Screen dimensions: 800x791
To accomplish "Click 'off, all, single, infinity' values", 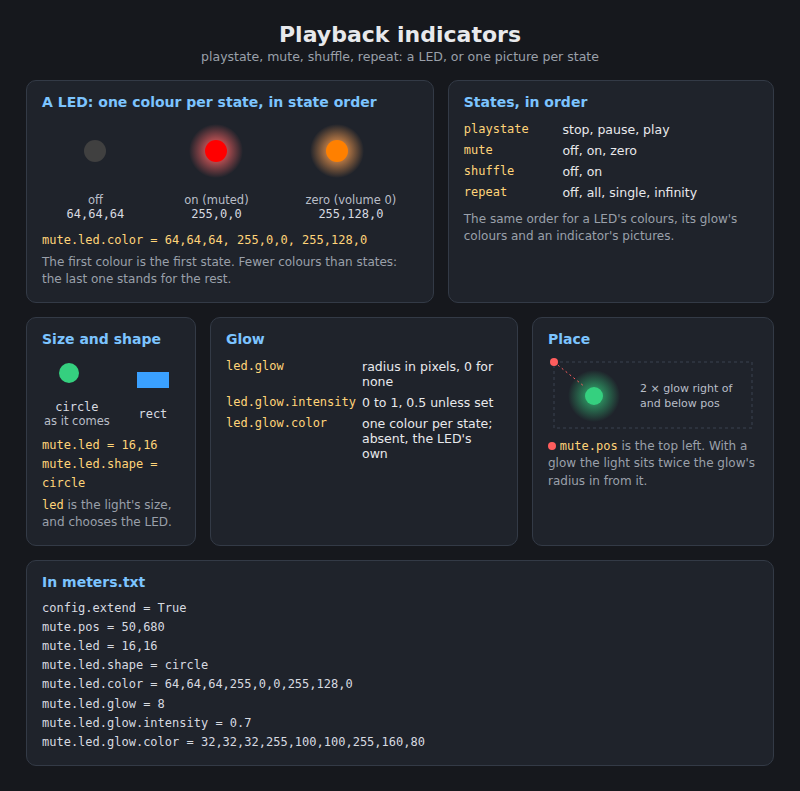I will tap(630, 192).
